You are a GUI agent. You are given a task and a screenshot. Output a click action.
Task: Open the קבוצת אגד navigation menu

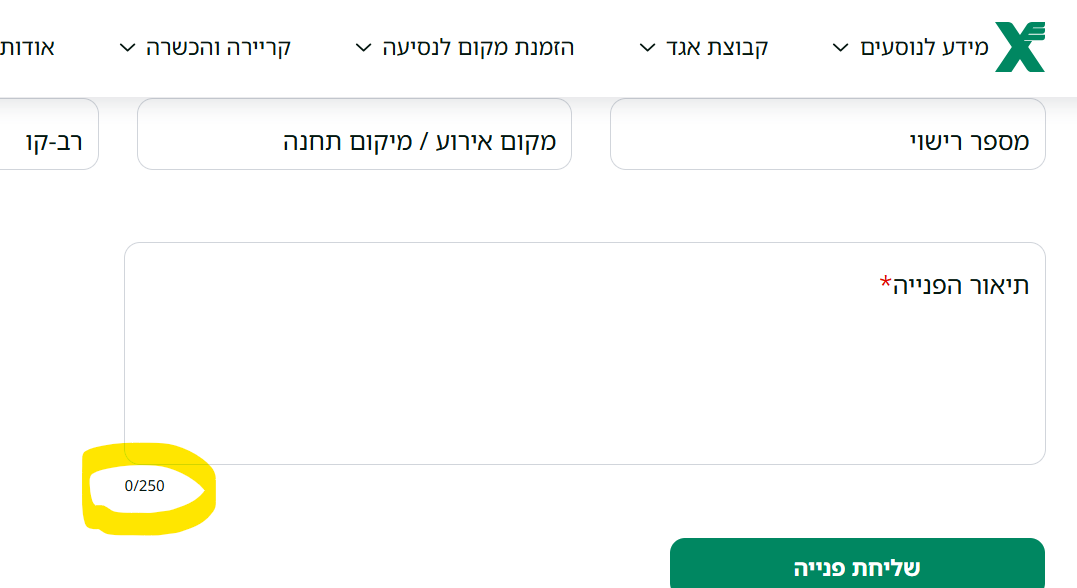(x=715, y=46)
